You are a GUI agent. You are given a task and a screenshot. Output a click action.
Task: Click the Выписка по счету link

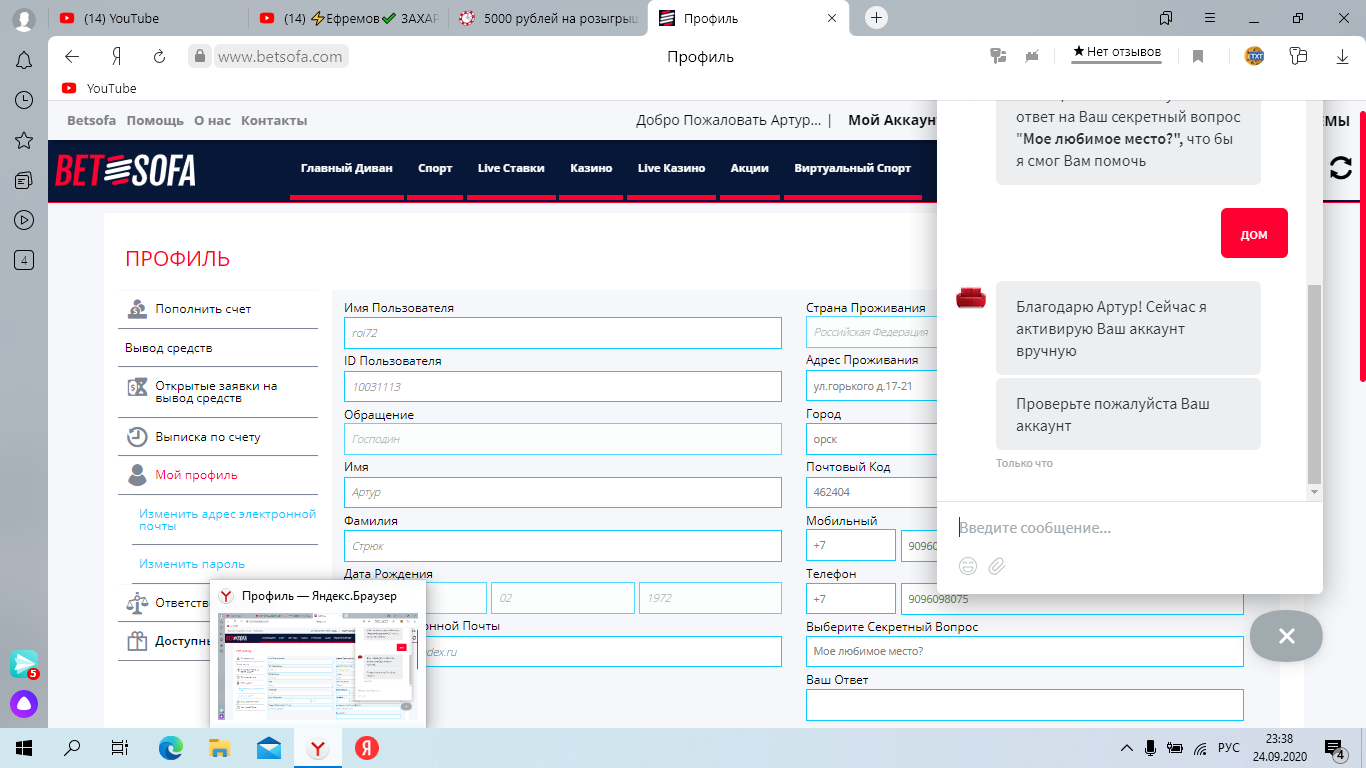(x=207, y=437)
